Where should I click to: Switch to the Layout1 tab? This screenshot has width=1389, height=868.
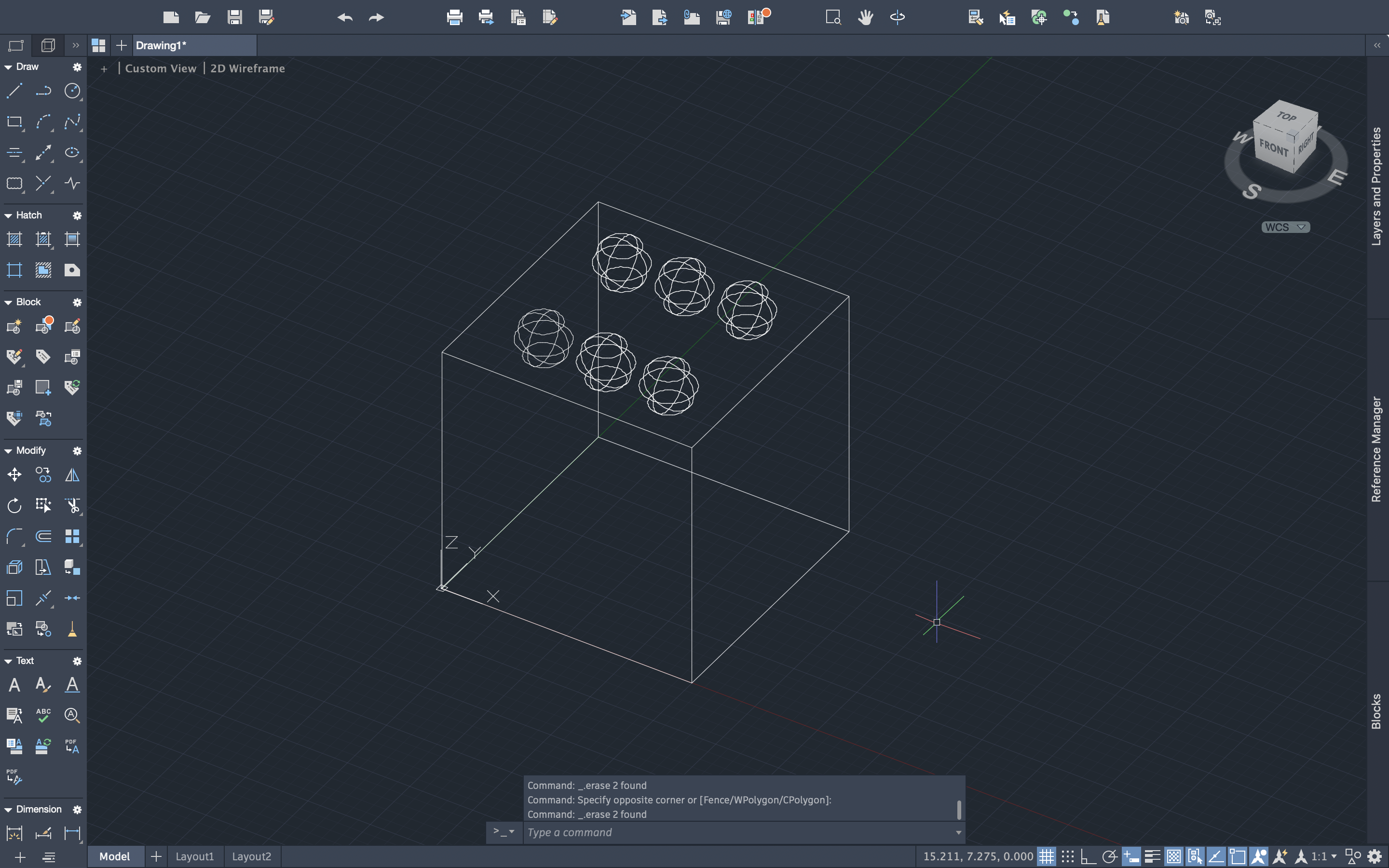pyautogui.click(x=194, y=856)
